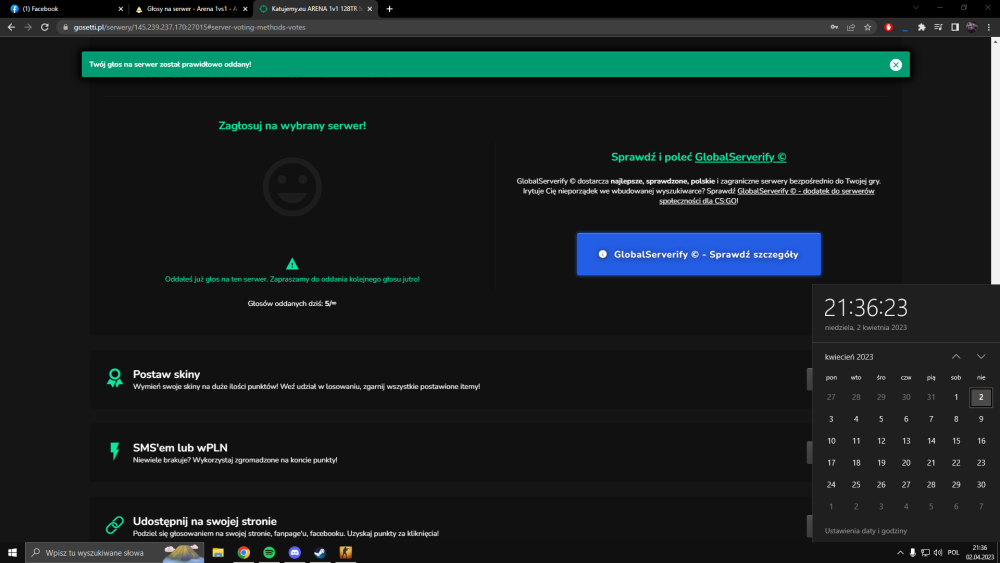Open the Udostępnij na swojej stronie heading
Screen dimensions: 1000x563
tap(205, 521)
